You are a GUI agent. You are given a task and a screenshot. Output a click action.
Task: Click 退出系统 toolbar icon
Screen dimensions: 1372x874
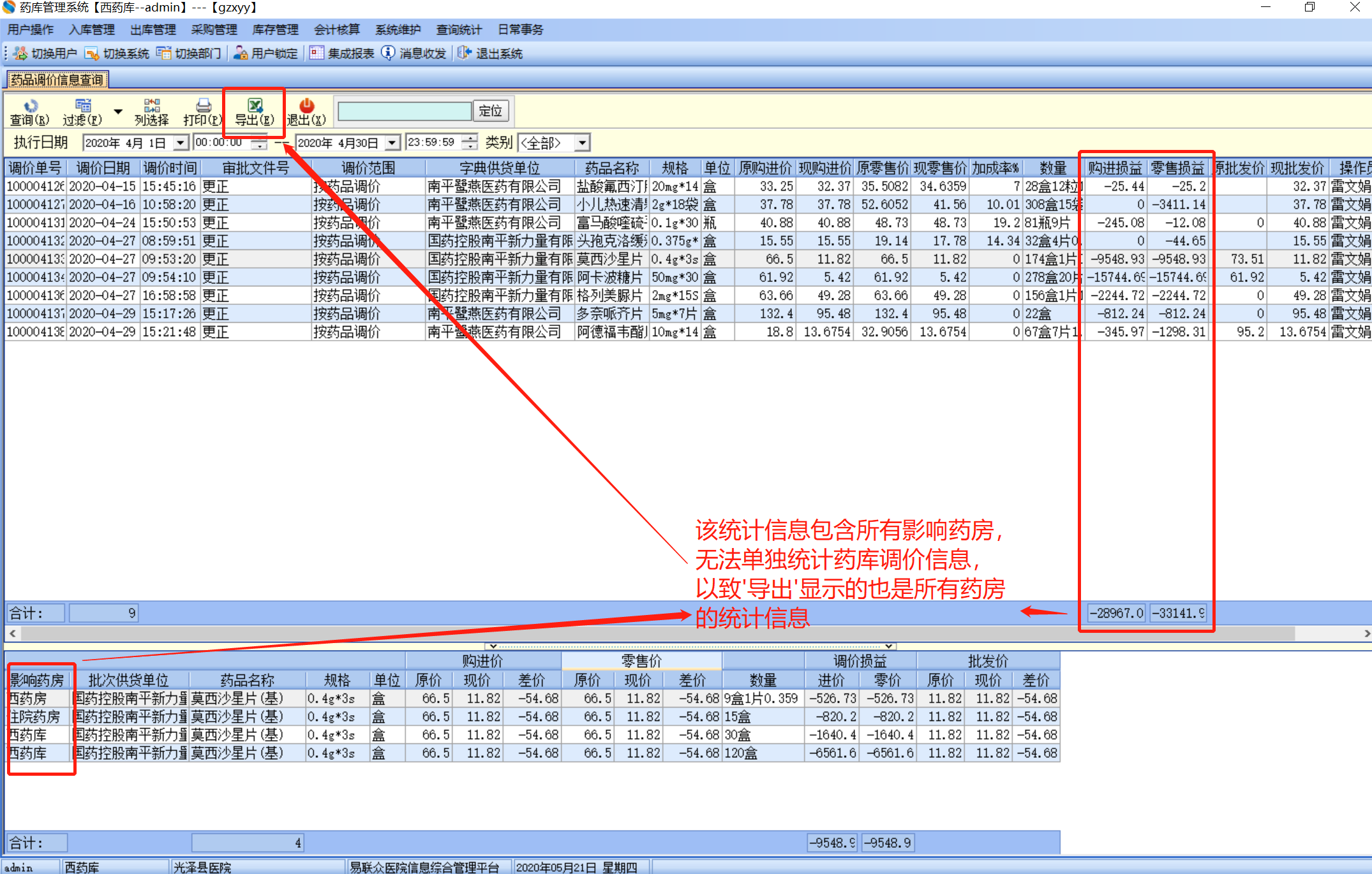(x=465, y=54)
